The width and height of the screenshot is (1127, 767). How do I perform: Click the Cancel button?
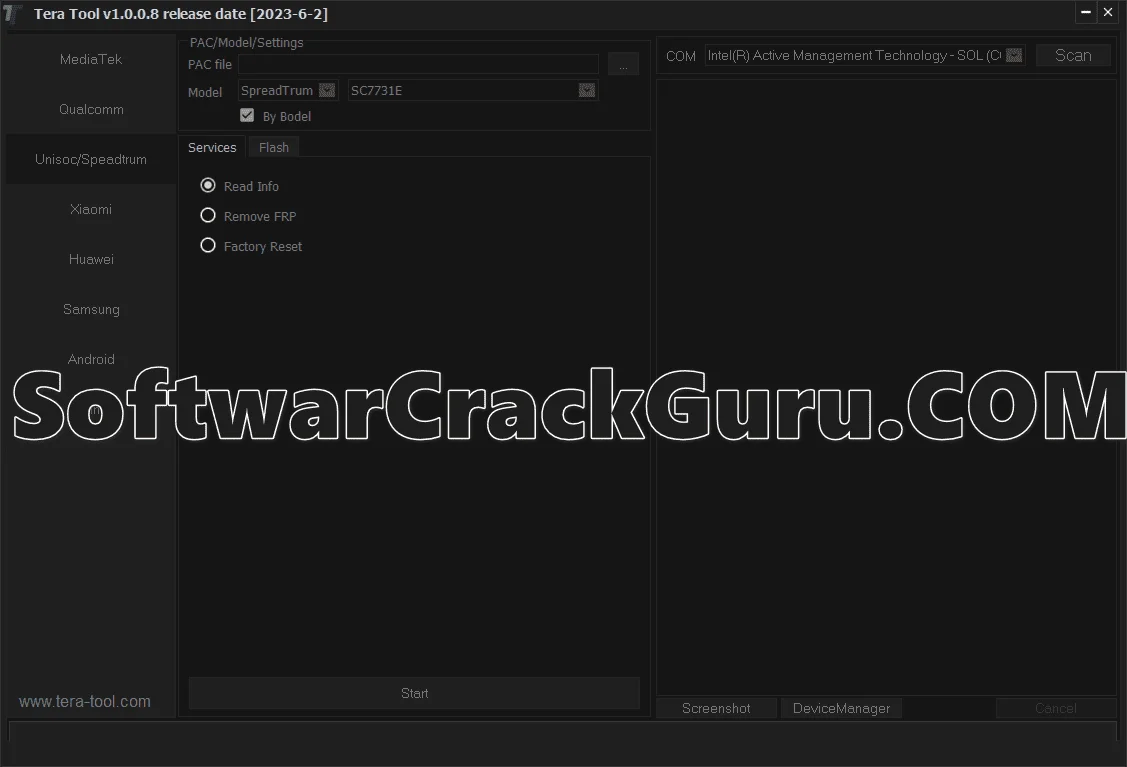(1055, 708)
